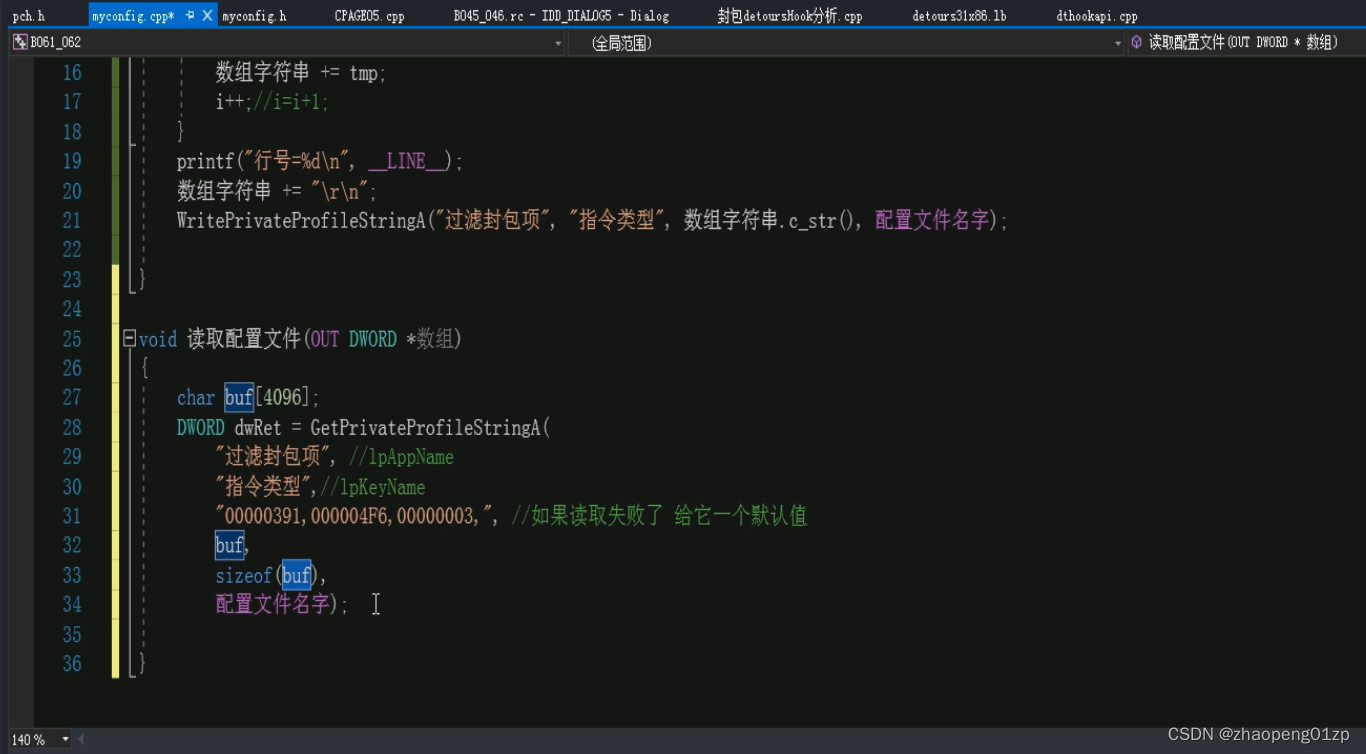This screenshot has height=754, width=1366.
Task: Open B045_046.rc IDD_DIALOG5 Dialog tab
Action: click(561, 16)
